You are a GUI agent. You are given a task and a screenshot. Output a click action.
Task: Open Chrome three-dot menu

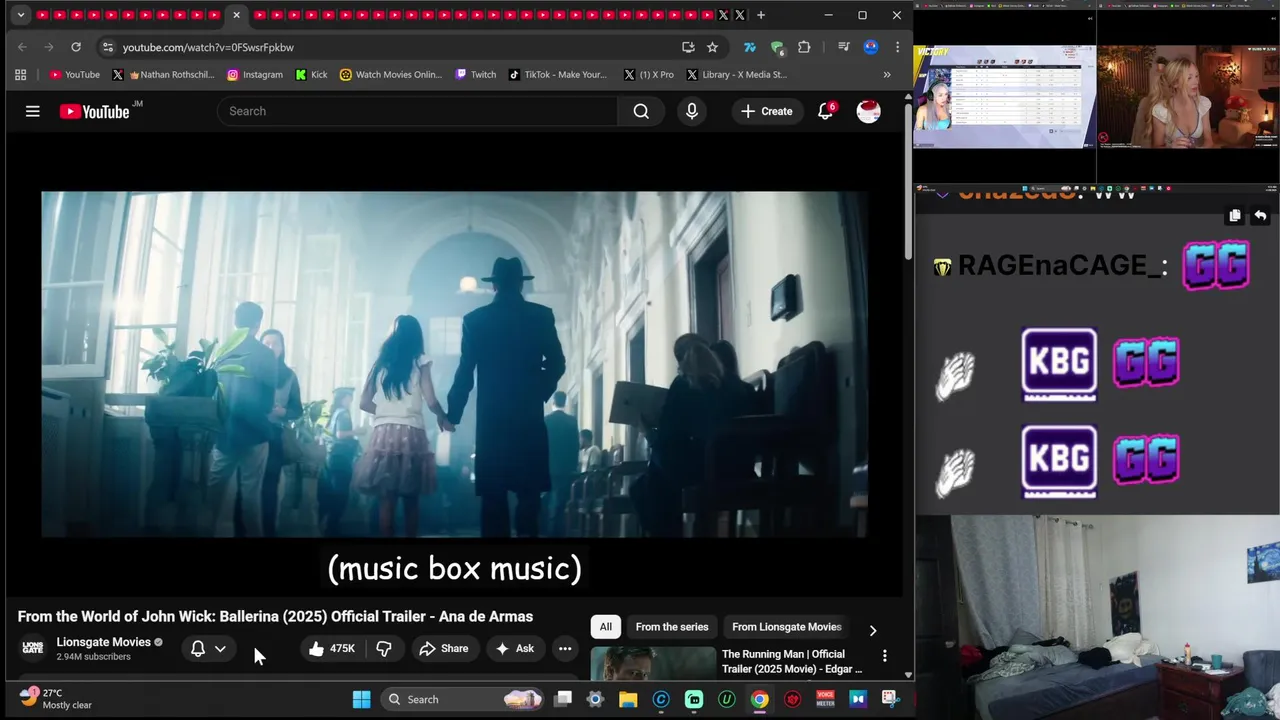click(897, 47)
